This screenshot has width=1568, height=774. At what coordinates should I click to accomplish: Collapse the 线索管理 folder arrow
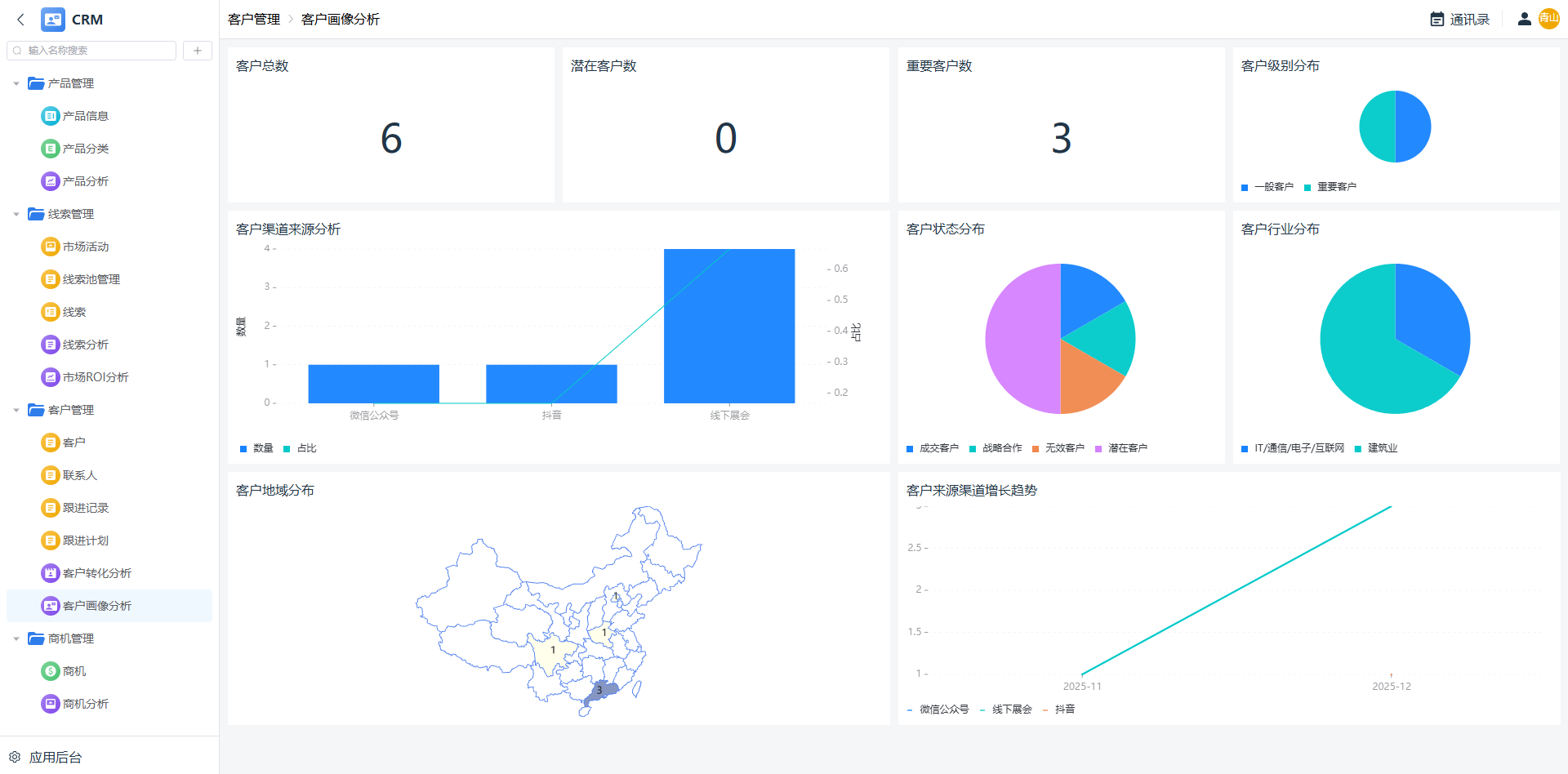tap(16, 214)
